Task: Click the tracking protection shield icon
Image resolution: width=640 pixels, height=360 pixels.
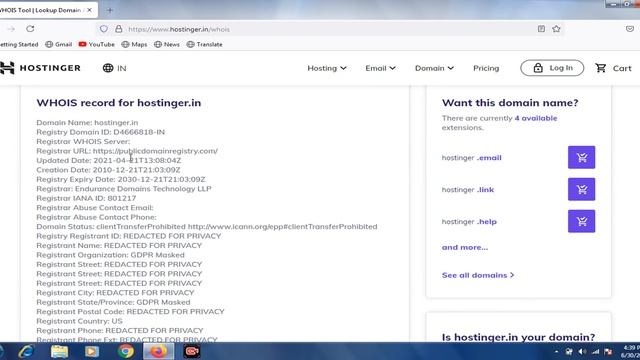Action: point(104,29)
